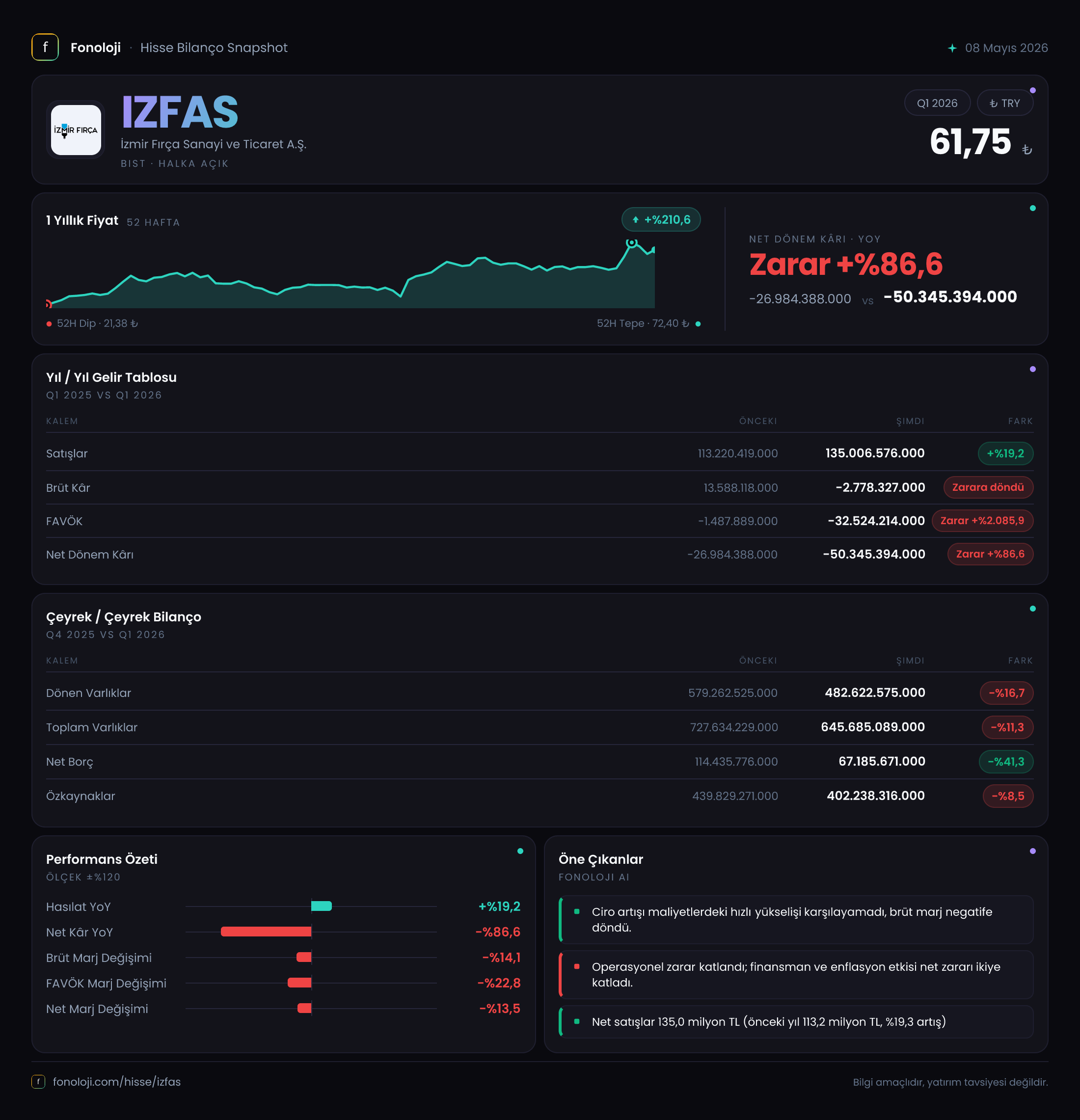Image resolution: width=1080 pixels, height=1120 pixels.
Task: Click the 61,75 share price
Action: click(x=971, y=141)
